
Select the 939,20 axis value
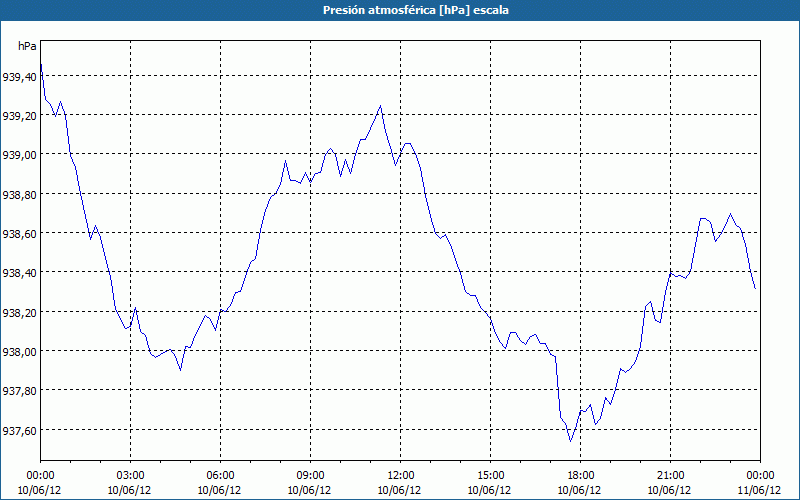(19, 116)
